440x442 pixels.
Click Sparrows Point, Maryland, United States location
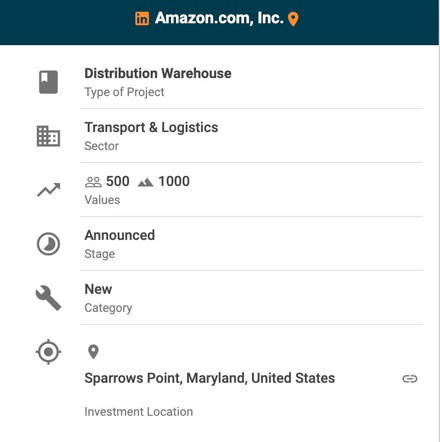pos(210,378)
